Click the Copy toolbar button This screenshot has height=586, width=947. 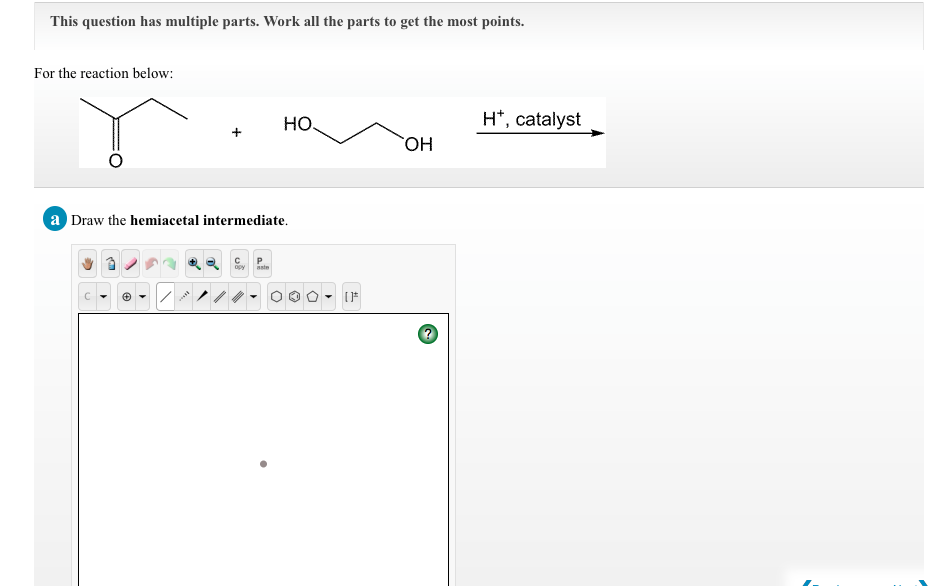click(238, 264)
